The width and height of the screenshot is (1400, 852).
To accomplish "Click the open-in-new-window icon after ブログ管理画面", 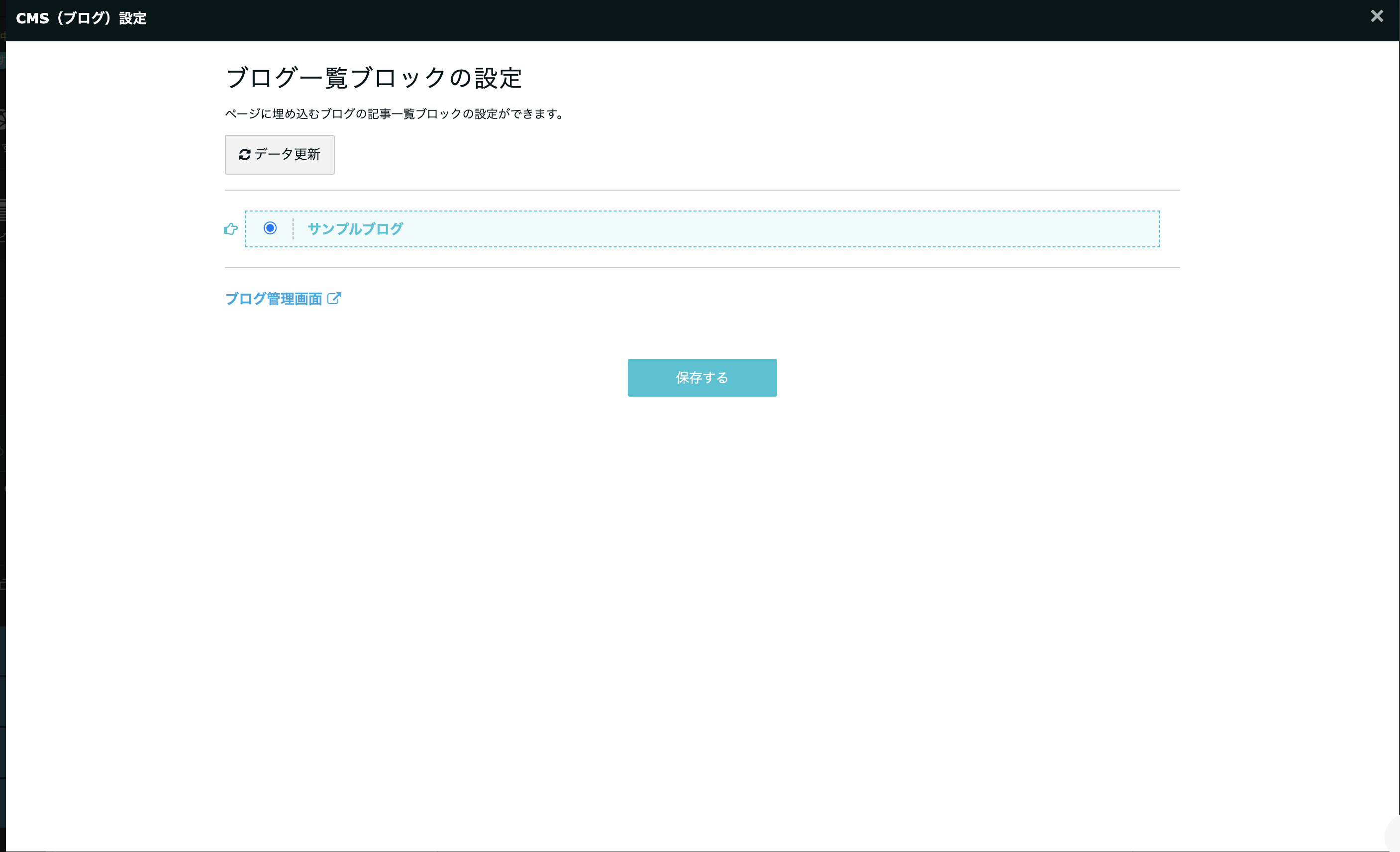I will pyautogui.click(x=335, y=298).
